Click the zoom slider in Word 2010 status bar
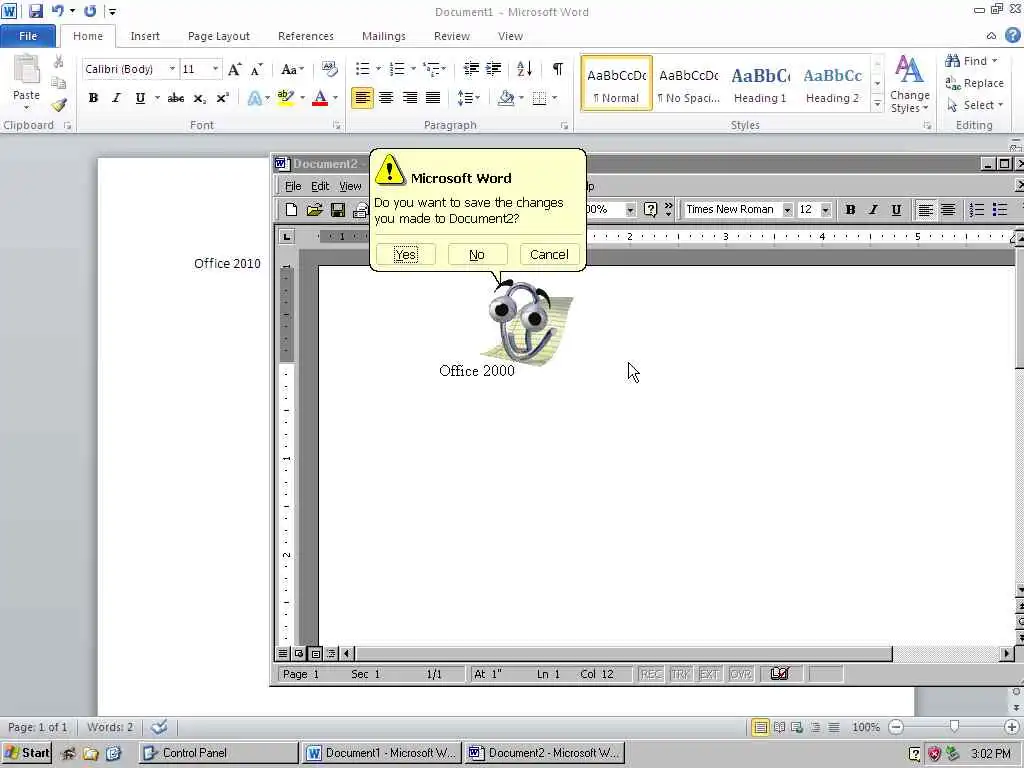The width and height of the screenshot is (1024, 768). coord(954,727)
